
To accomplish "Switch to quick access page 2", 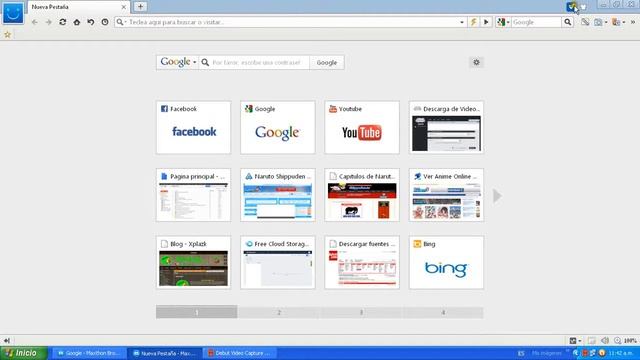I will [279, 312].
